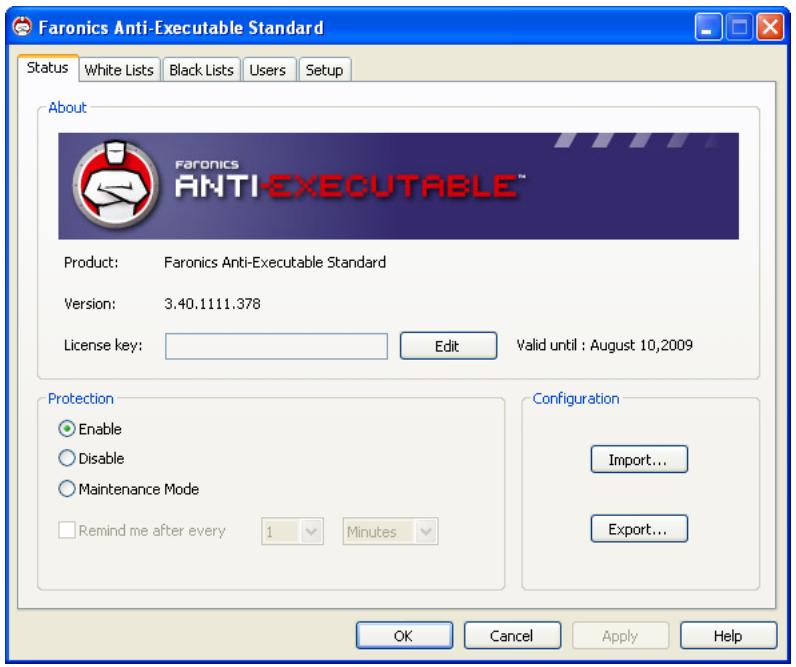796x667 pixels.
Task: Select the Enable protection radio button
Action: (x=67, y=429)
